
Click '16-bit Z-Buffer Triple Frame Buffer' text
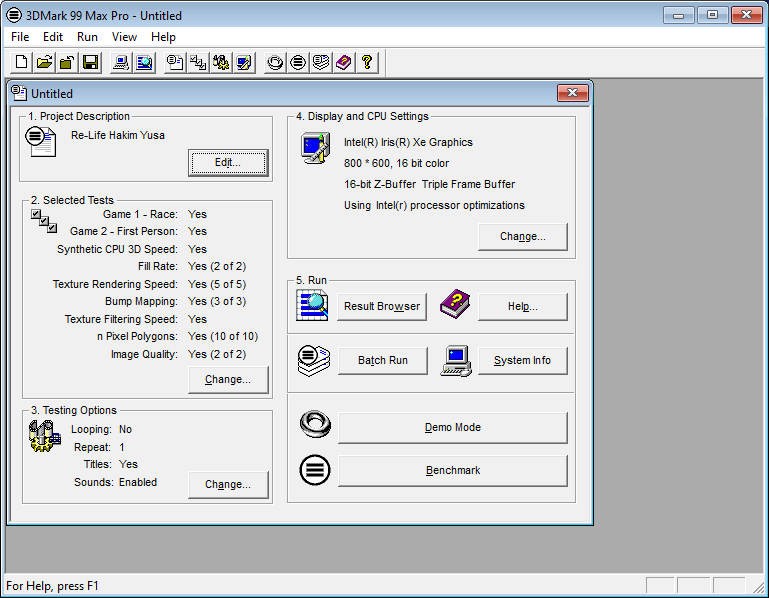[x=429, y=184]
